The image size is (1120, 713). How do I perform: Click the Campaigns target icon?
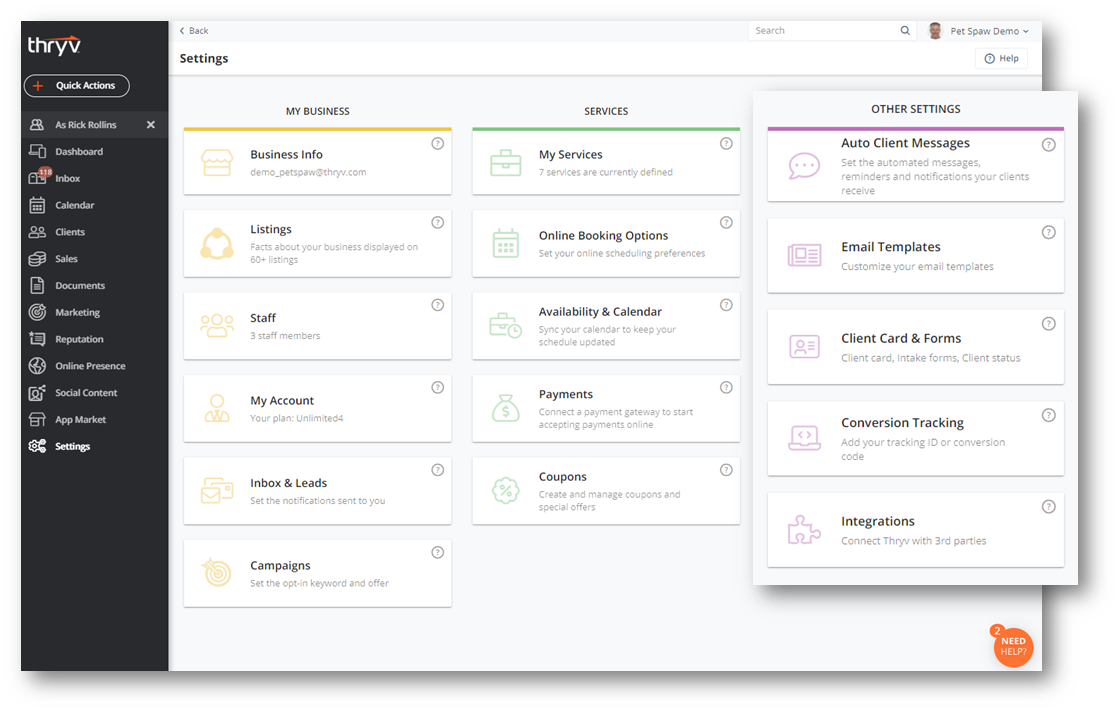[217, 572]
